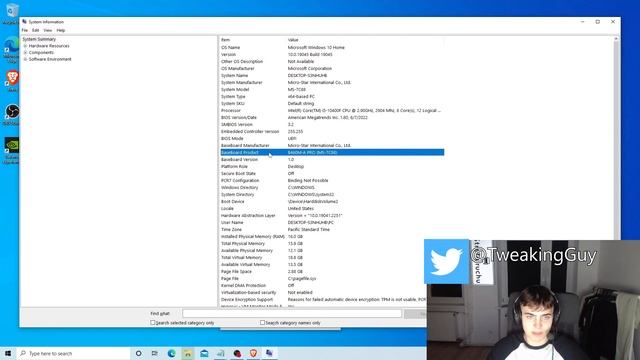Select the Hardware Resources tree label
Screen dimensions: 640x360
[49, 46]
